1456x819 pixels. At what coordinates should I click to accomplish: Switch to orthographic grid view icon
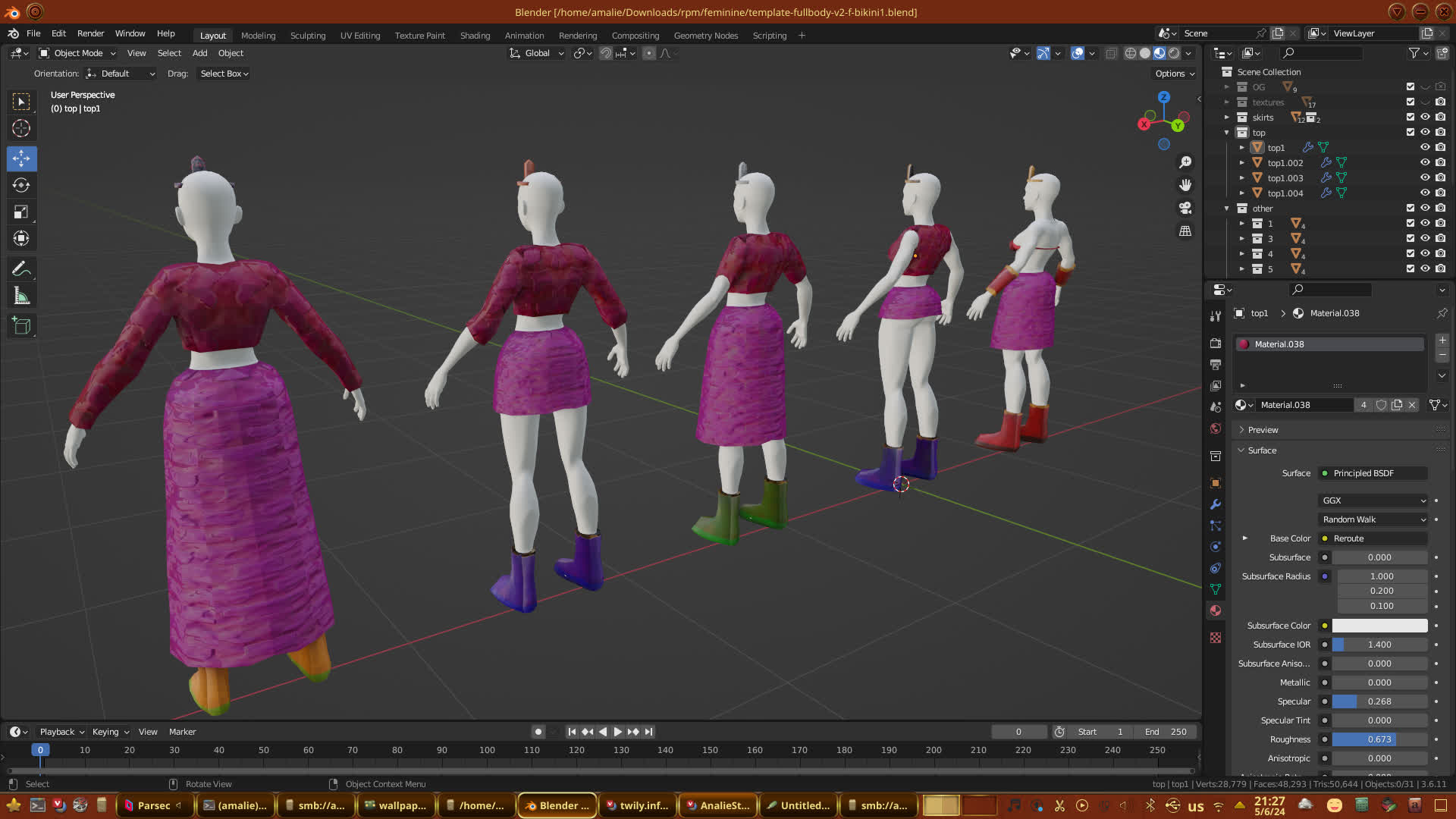pos(1185,231)
